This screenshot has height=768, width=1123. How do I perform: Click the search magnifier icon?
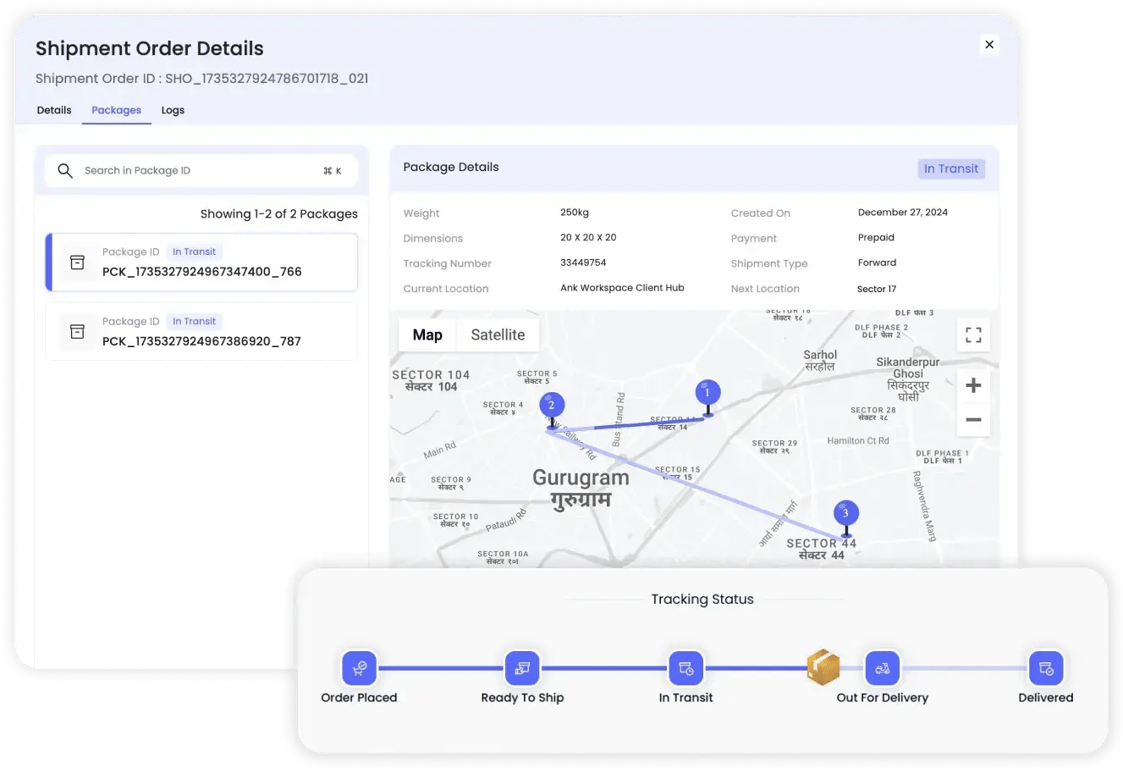coord(65,171)
